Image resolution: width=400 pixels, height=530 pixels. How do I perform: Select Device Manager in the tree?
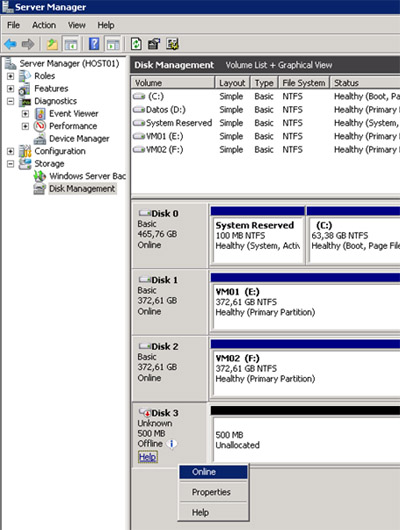[79, 139]
